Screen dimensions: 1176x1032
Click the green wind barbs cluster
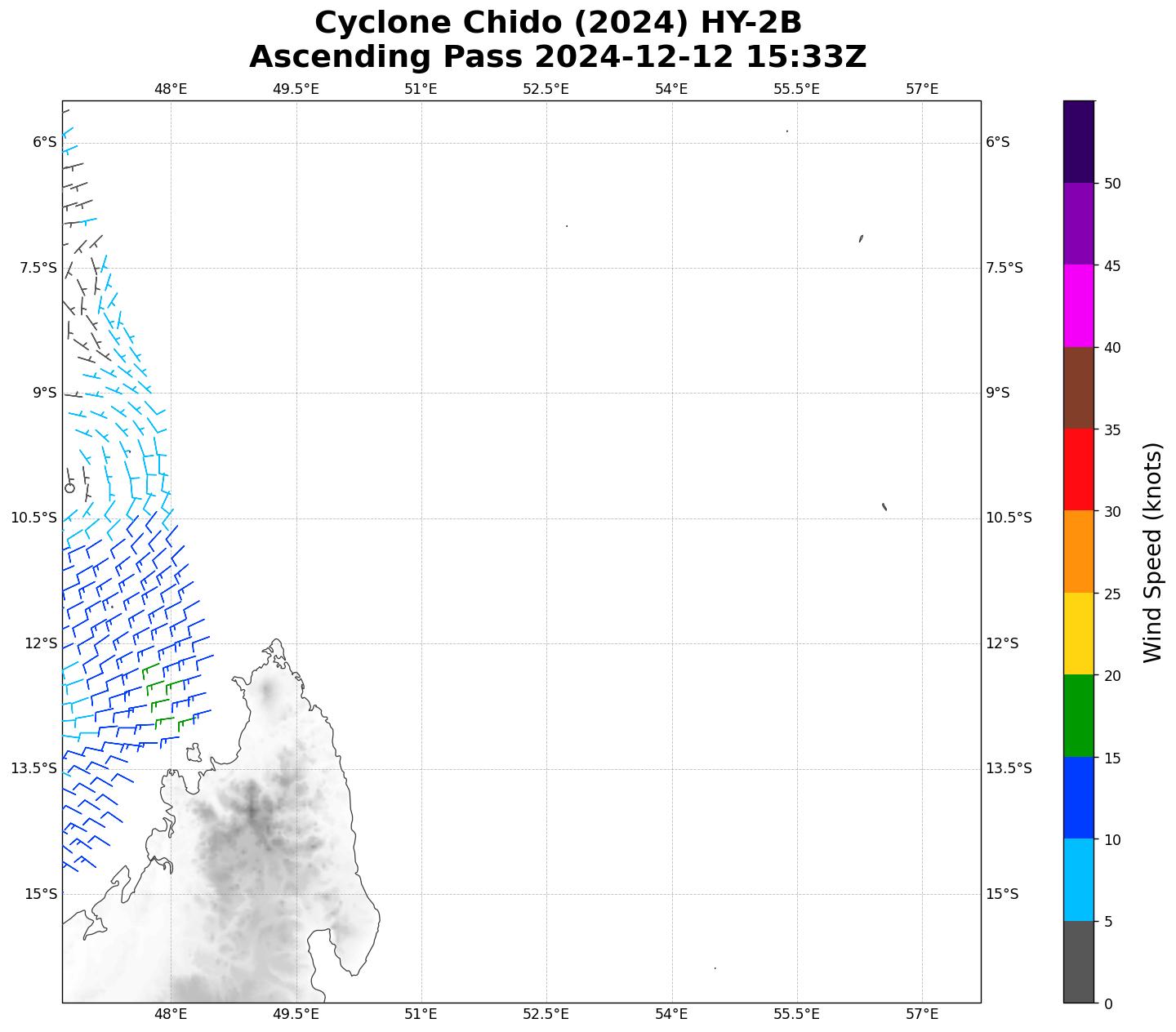pos(163,696)
